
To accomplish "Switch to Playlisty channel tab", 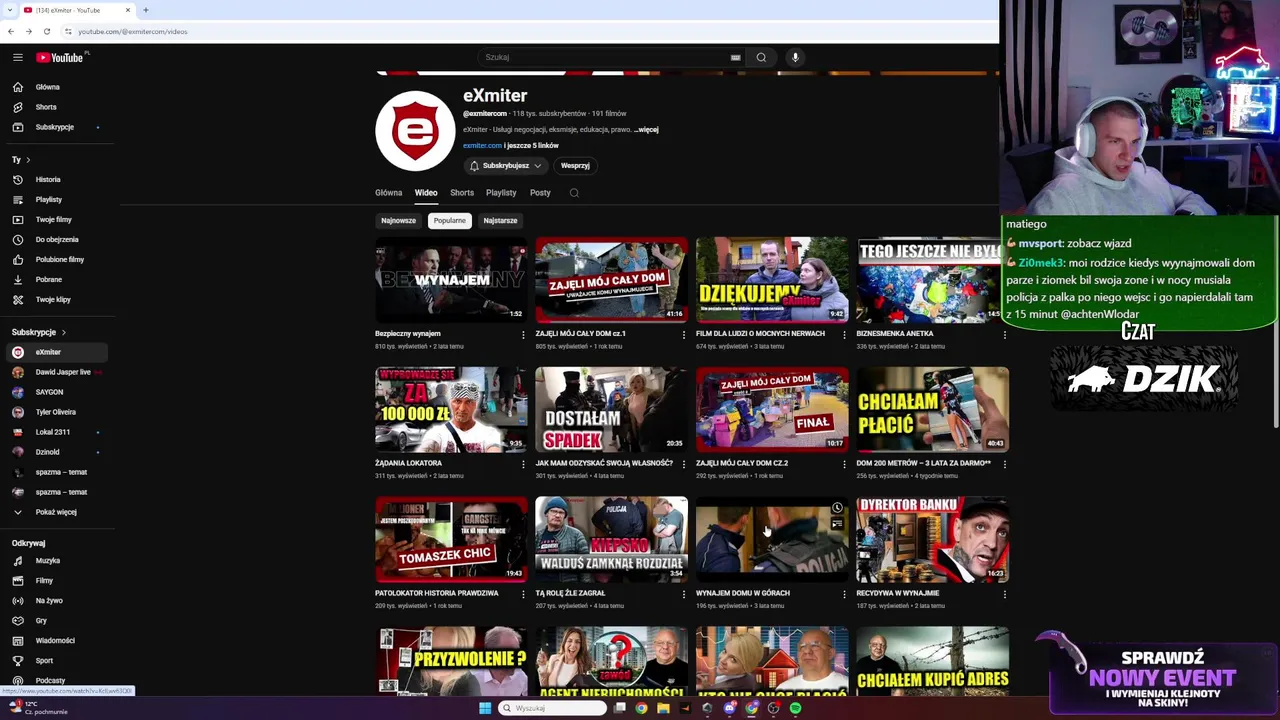I will coord(501,193).
